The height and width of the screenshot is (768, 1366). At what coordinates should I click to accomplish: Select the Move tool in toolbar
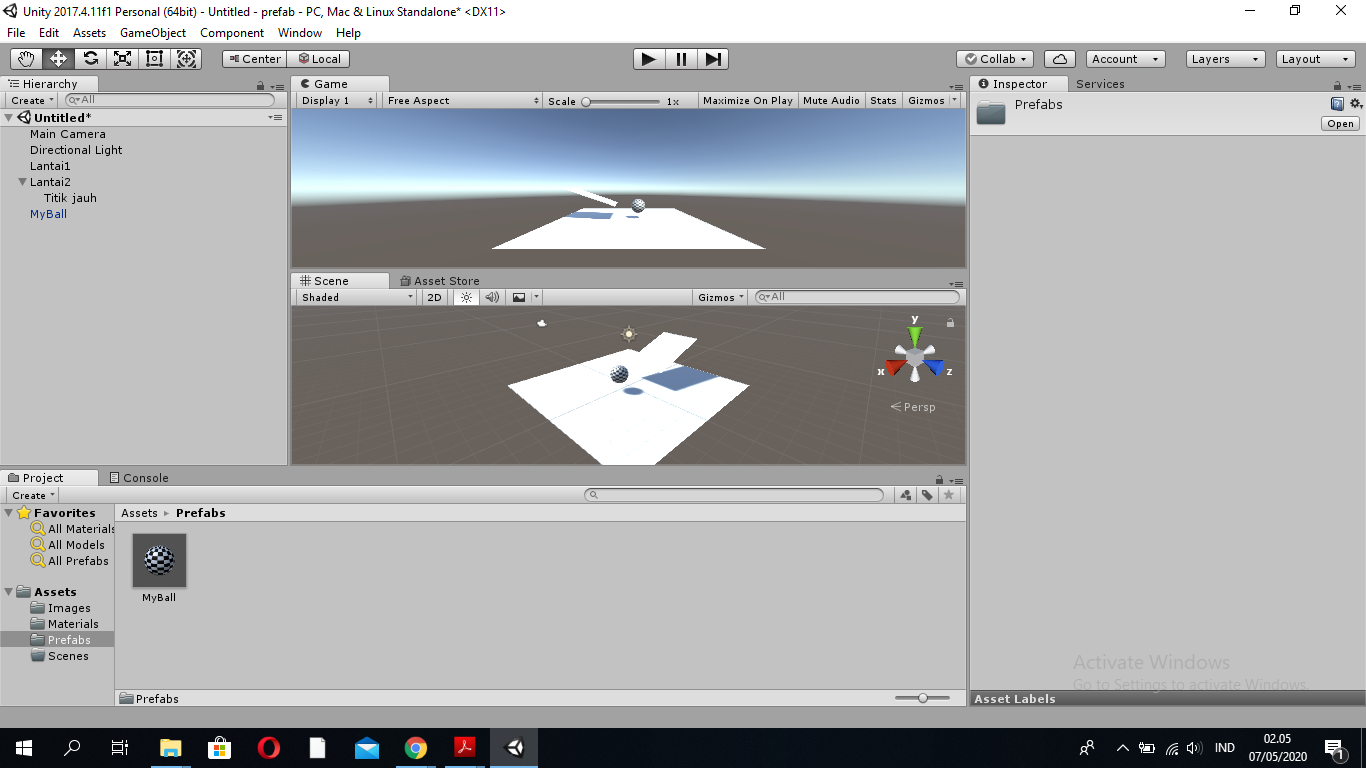pos(58,59)
